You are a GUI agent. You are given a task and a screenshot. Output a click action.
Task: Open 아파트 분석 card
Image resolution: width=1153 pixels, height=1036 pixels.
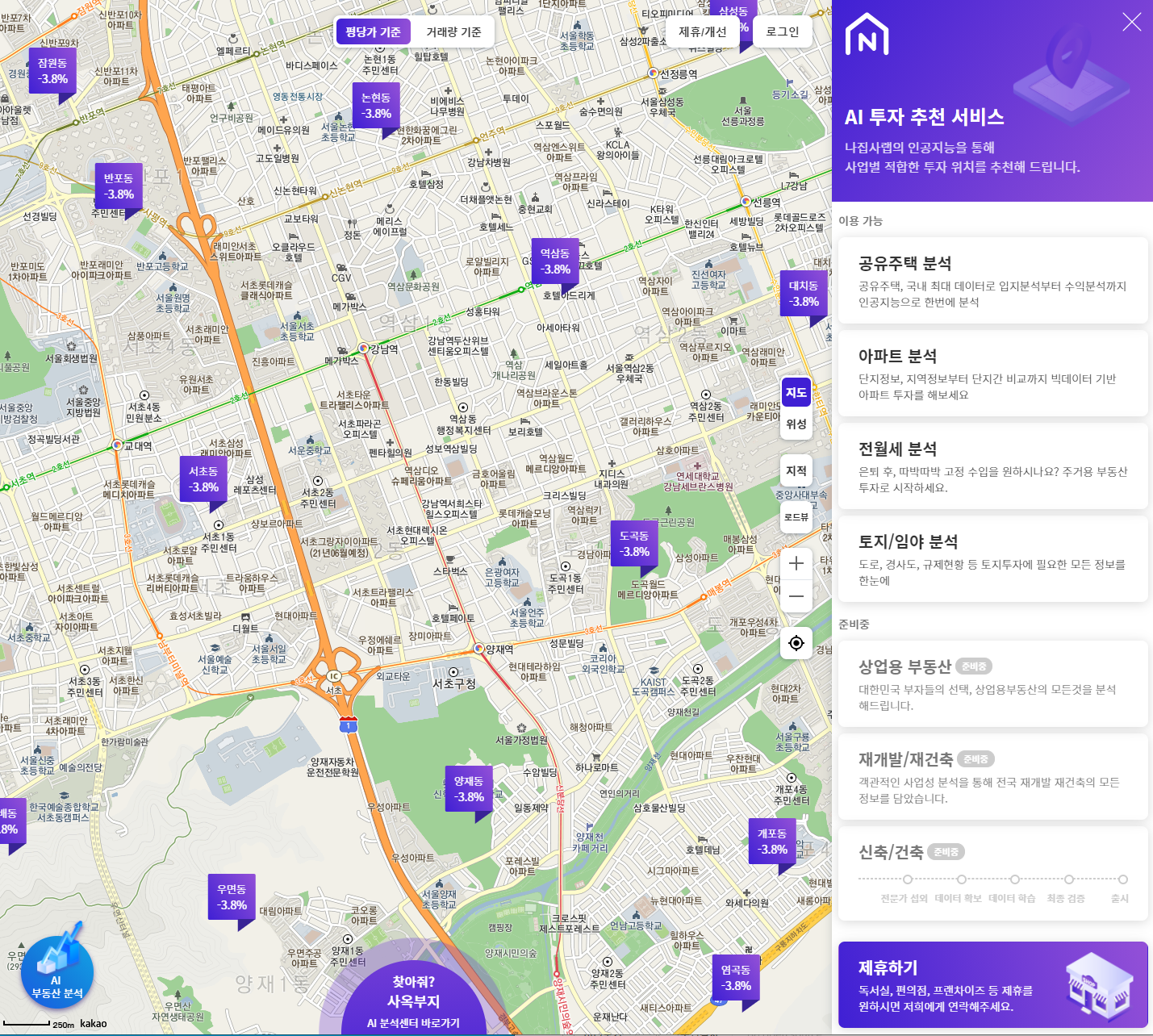coord(992,373)
